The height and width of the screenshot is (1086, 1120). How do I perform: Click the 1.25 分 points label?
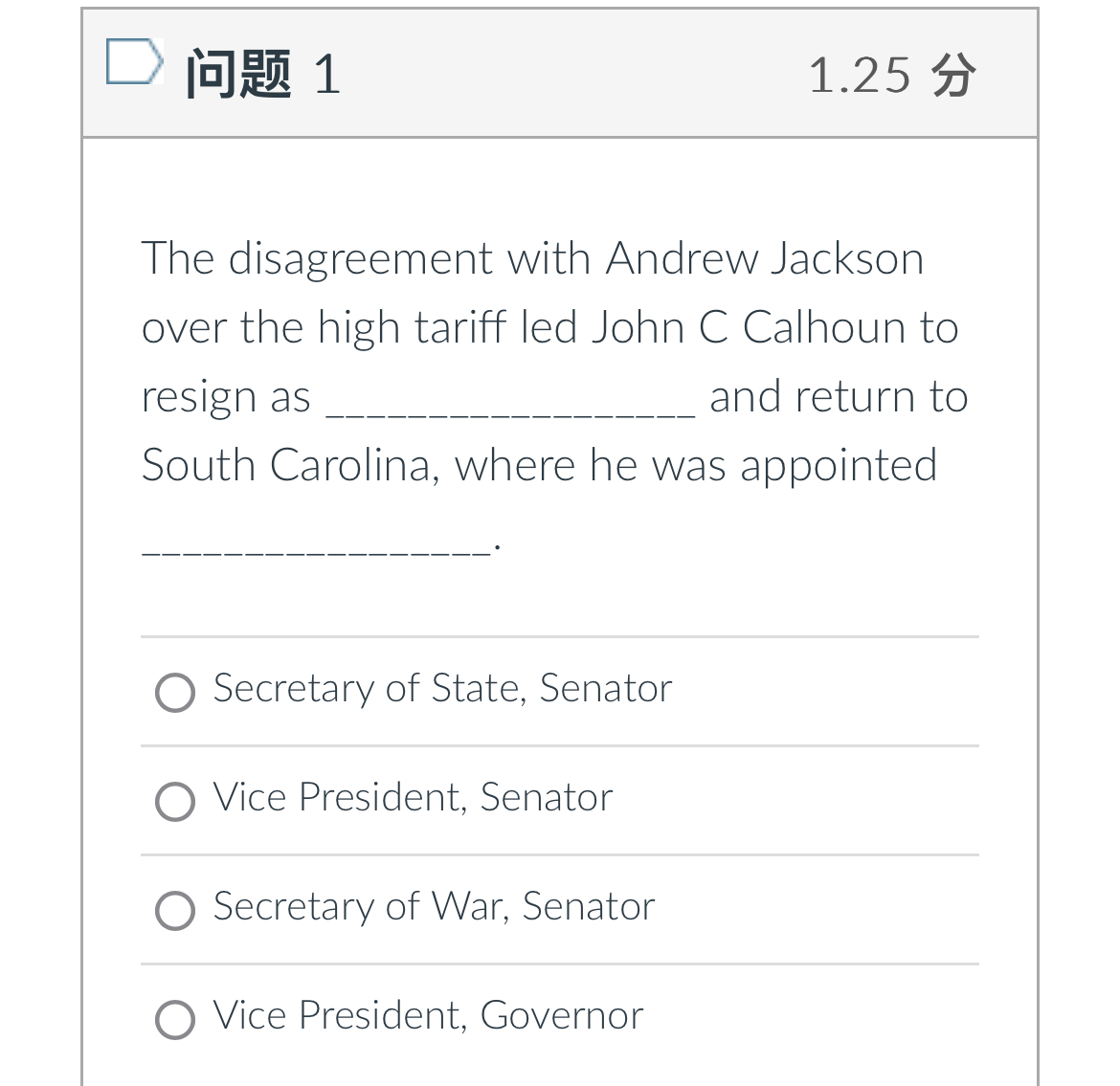click(891, 75)
